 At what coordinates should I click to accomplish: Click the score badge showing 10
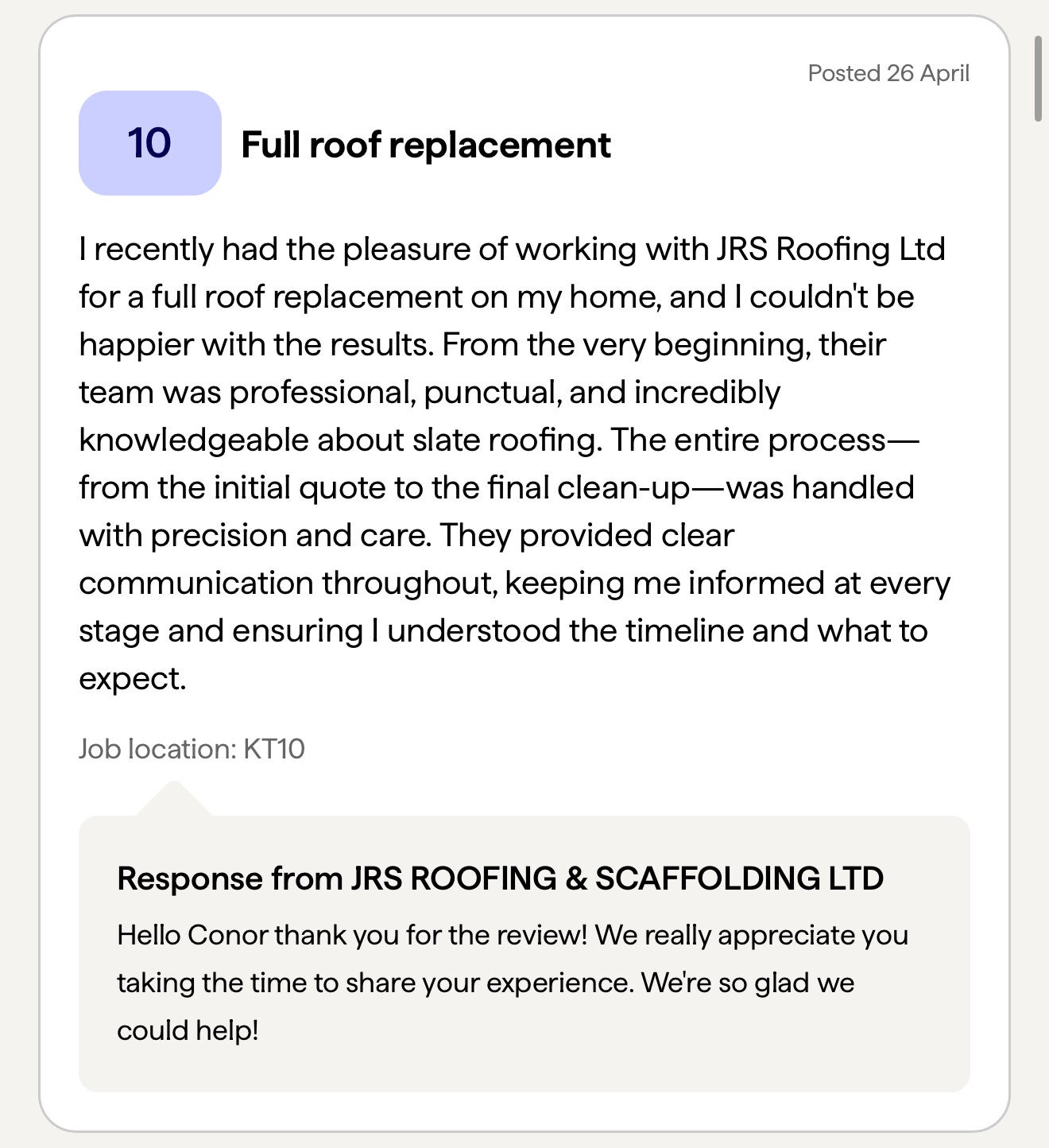(149, 143)
